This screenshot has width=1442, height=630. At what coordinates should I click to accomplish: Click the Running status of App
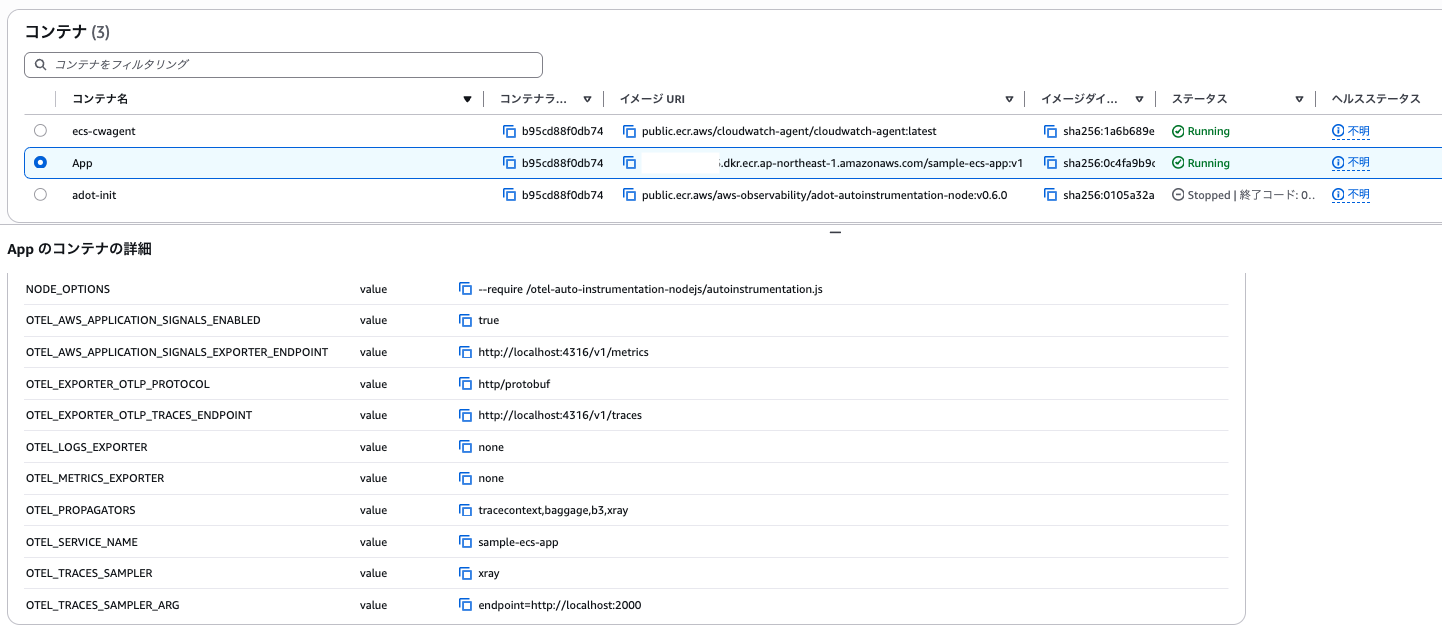[x=1201, y=163]
